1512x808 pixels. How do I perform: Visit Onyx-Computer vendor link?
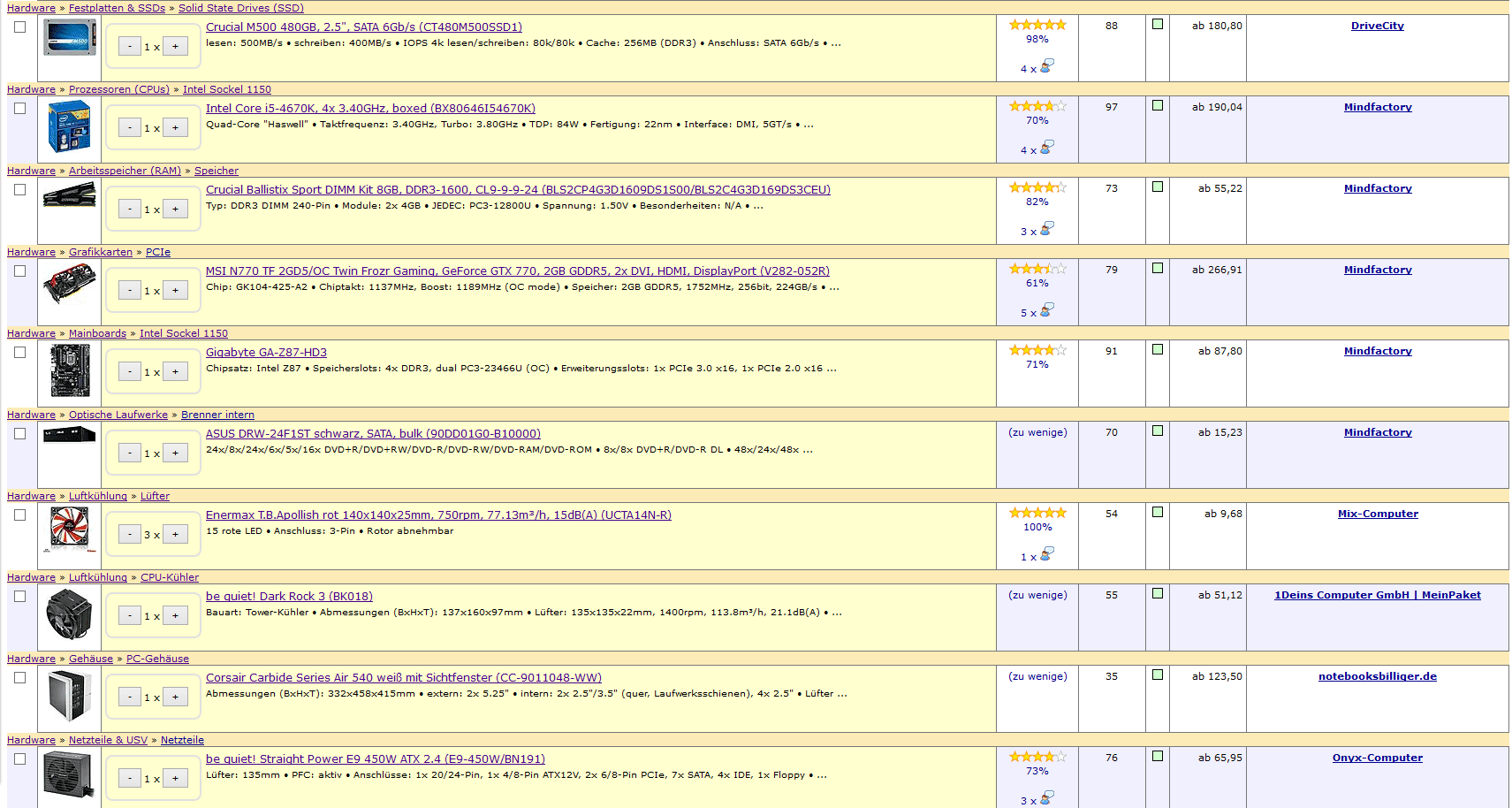click(x=1378, y=758)
